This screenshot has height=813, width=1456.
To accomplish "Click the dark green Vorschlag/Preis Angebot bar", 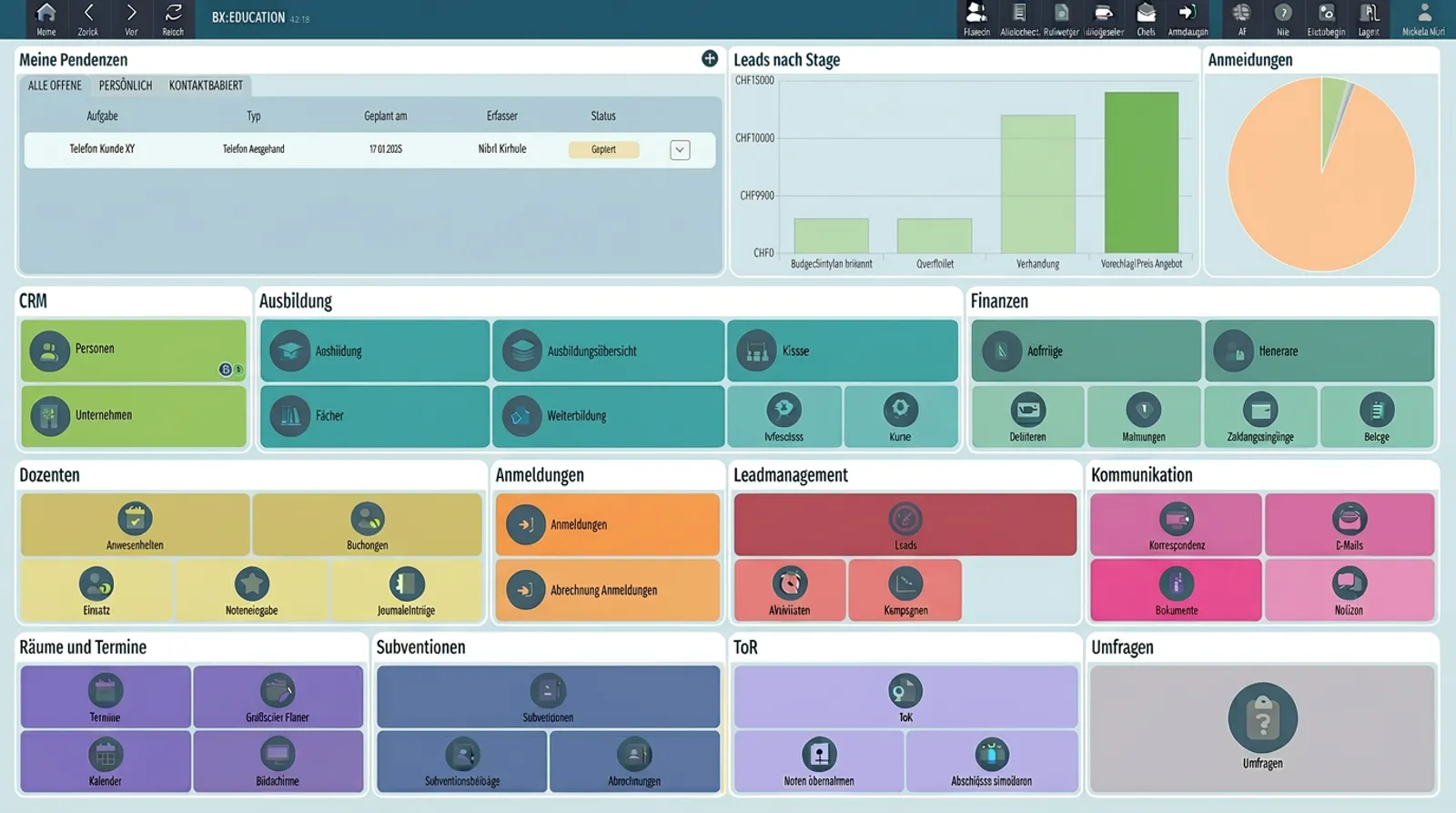I will [1141, 172].
